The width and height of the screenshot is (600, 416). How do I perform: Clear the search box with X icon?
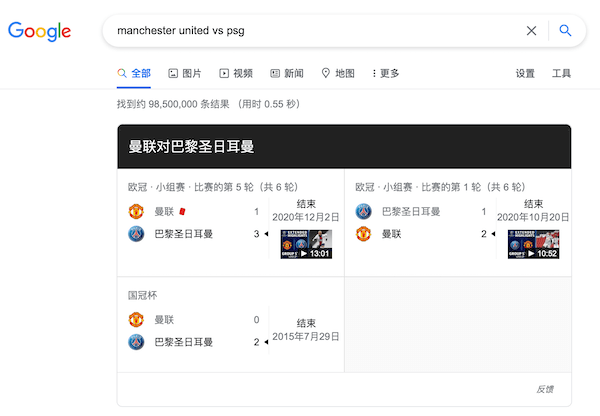pos(531,30)
